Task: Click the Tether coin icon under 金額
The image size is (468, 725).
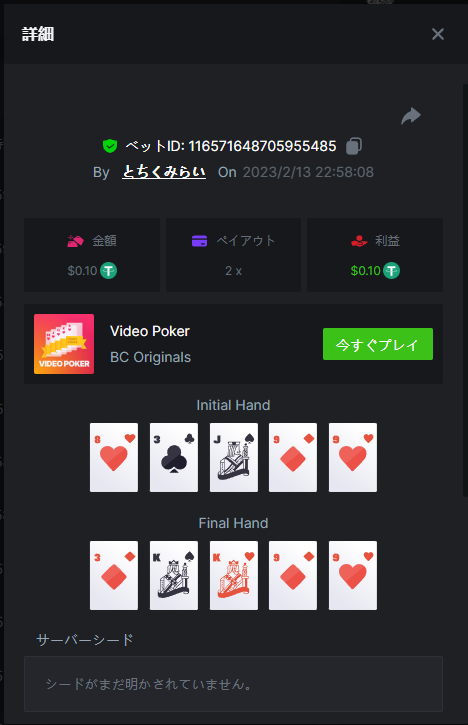Action: pos(109,270)
